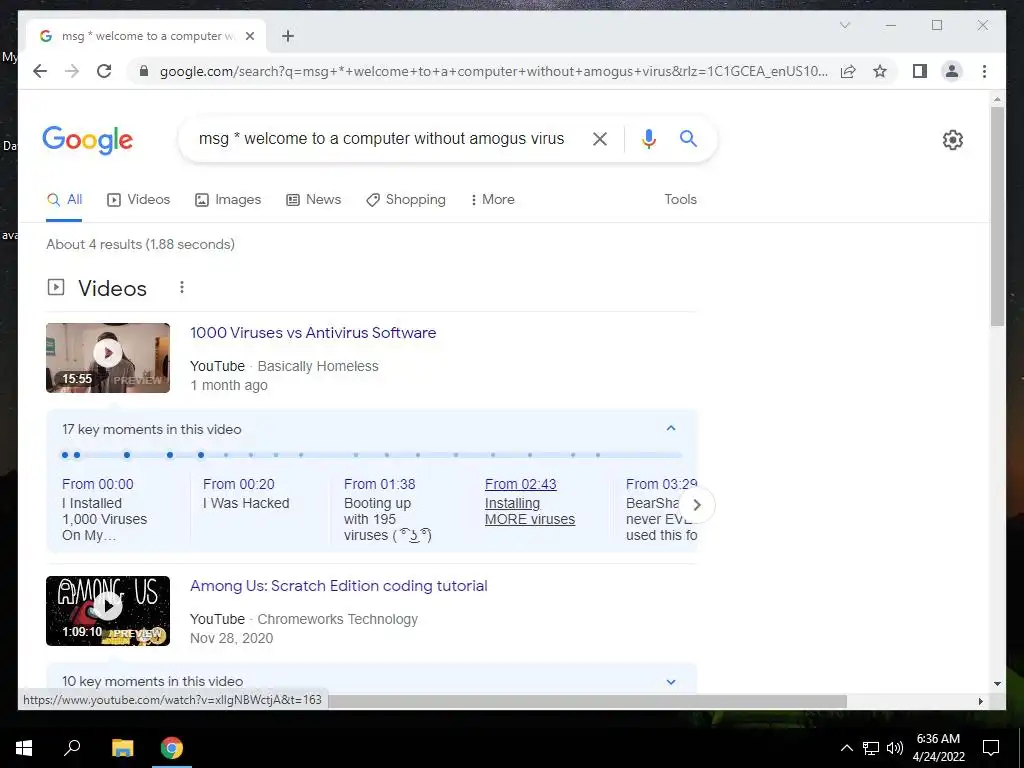Open Videos section three-dot options

pyautogui.click(x=182, y=287)
